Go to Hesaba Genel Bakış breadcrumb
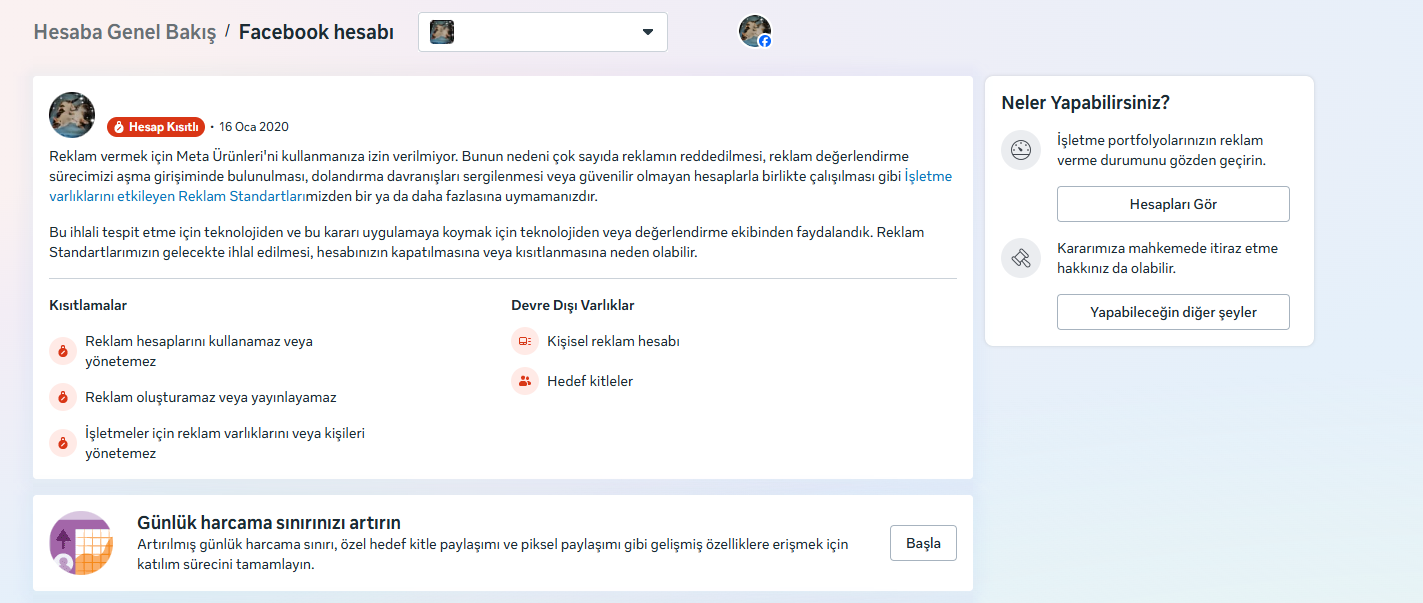 tap(125, 32)
